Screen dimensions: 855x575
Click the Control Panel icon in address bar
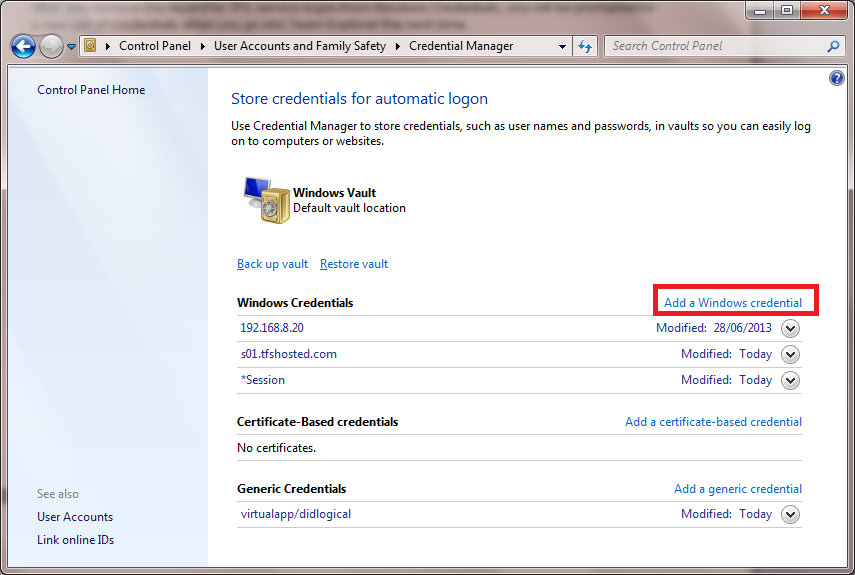(x=90, y=46)
